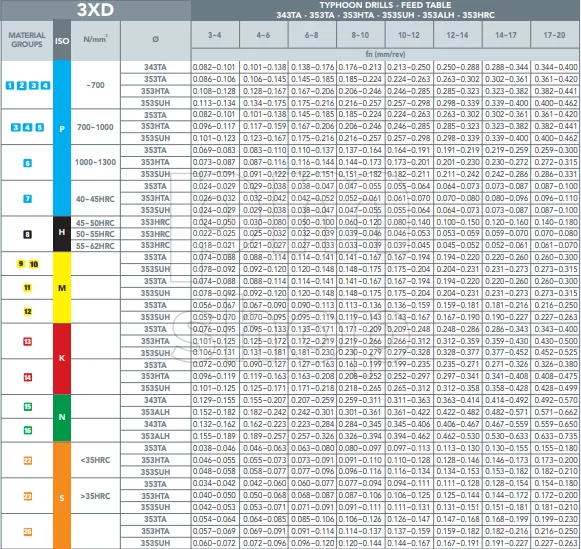Click red material group badge 14

[27, 377]
